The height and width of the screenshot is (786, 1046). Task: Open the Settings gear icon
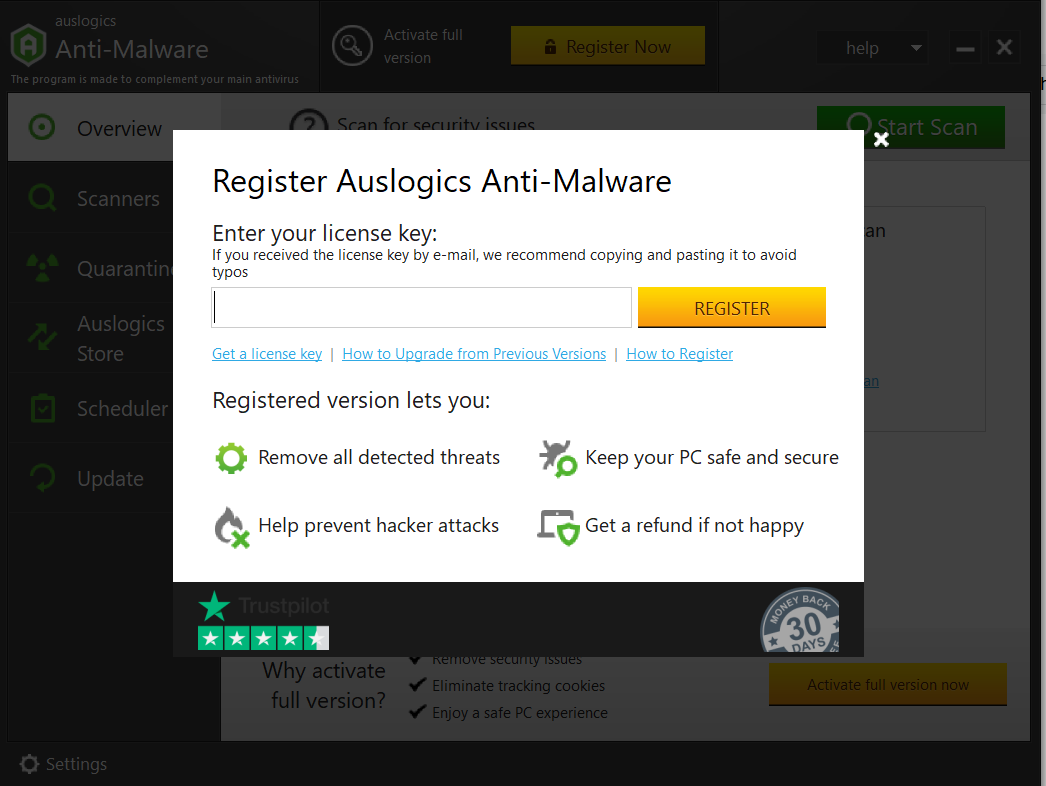[x=28, y=764]
